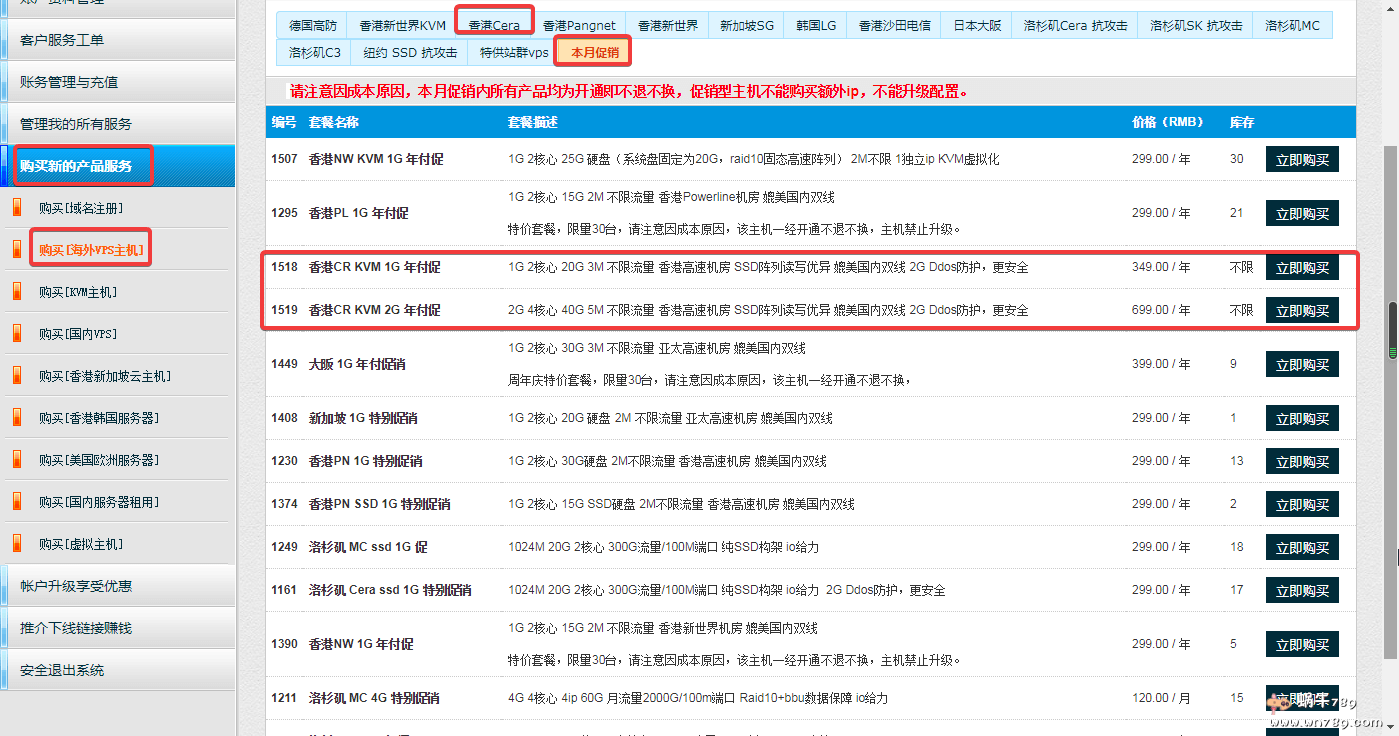This screenshot has width=1399, height=736.
Task: Open 客户服务工单 in the sidebar
Action: coord(118,40)
